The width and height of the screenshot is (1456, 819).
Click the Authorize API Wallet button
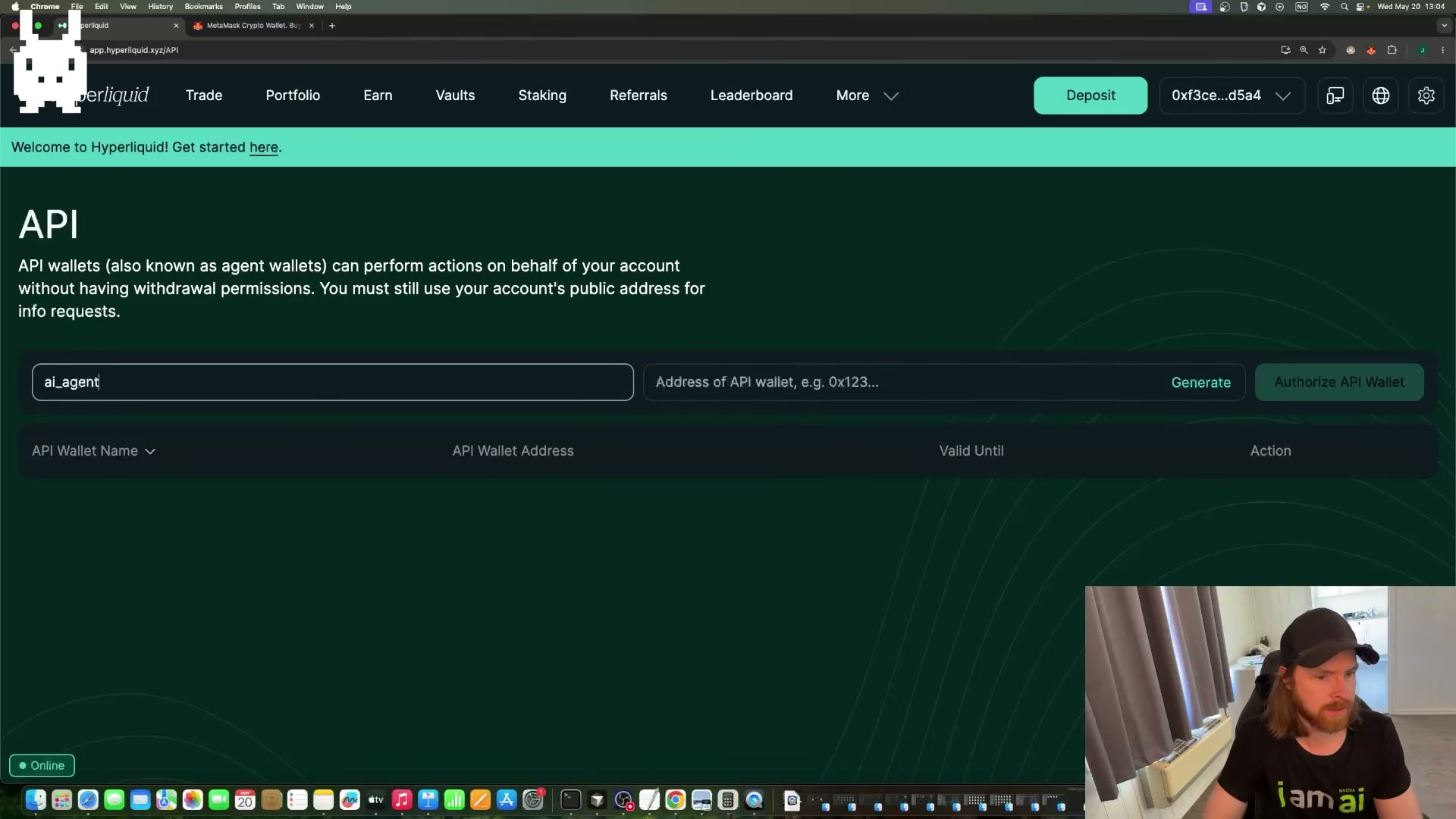point(1339,382)
